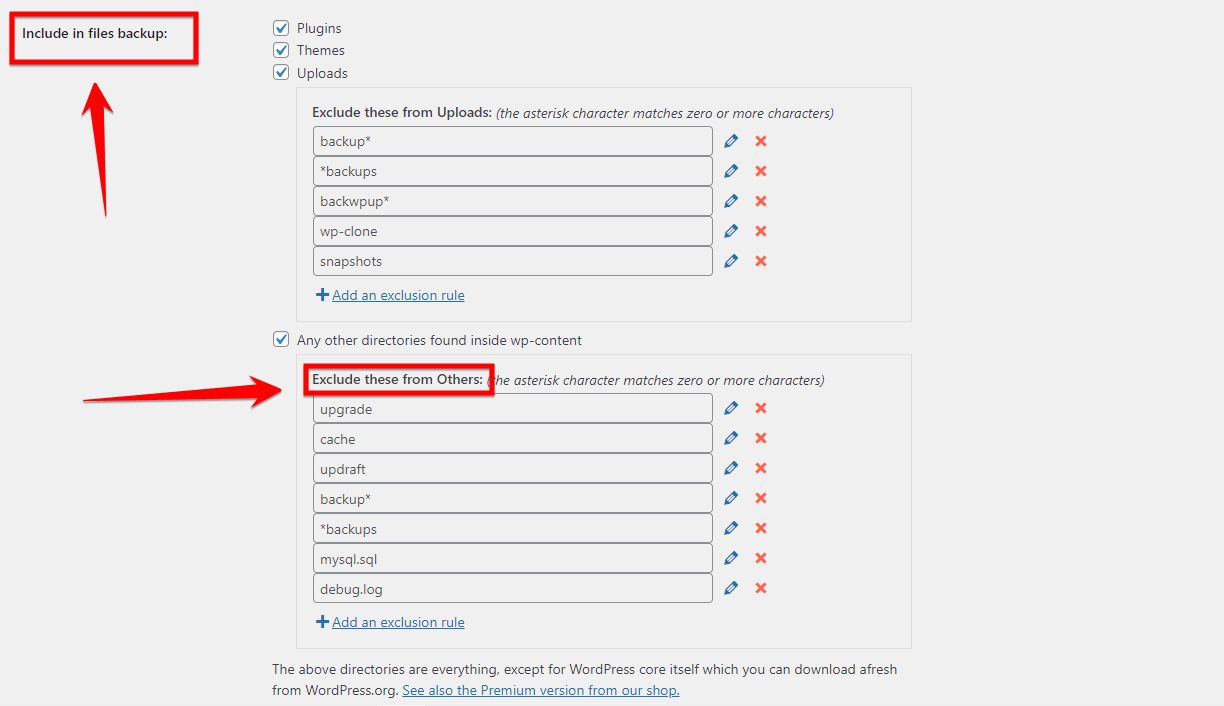The image size is (1224, 706).
Task: Delete the first backup* rule under Uploads
Action: click(760, 141)
